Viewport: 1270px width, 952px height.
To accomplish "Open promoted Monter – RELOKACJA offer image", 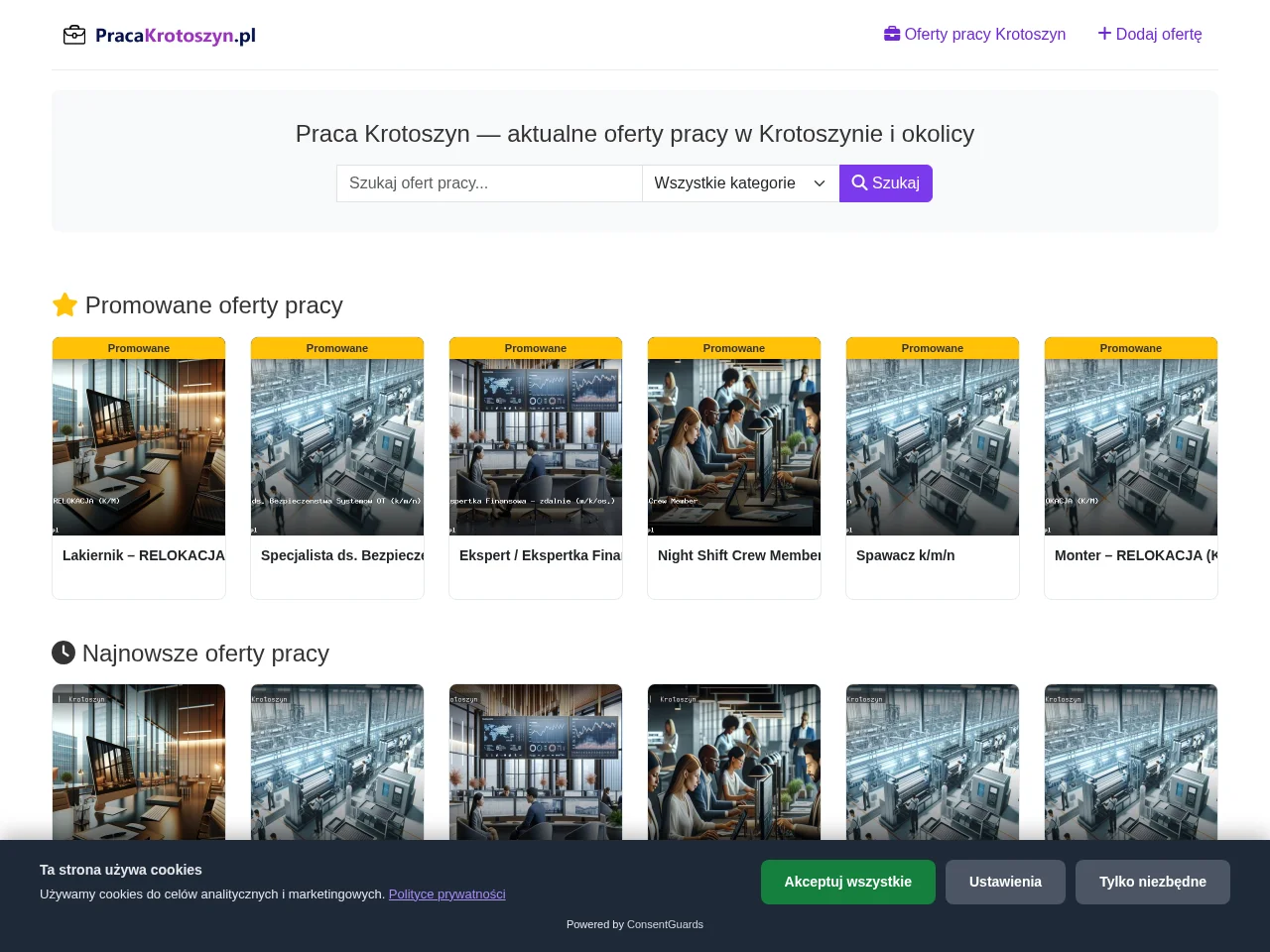I will (1131, 447).
